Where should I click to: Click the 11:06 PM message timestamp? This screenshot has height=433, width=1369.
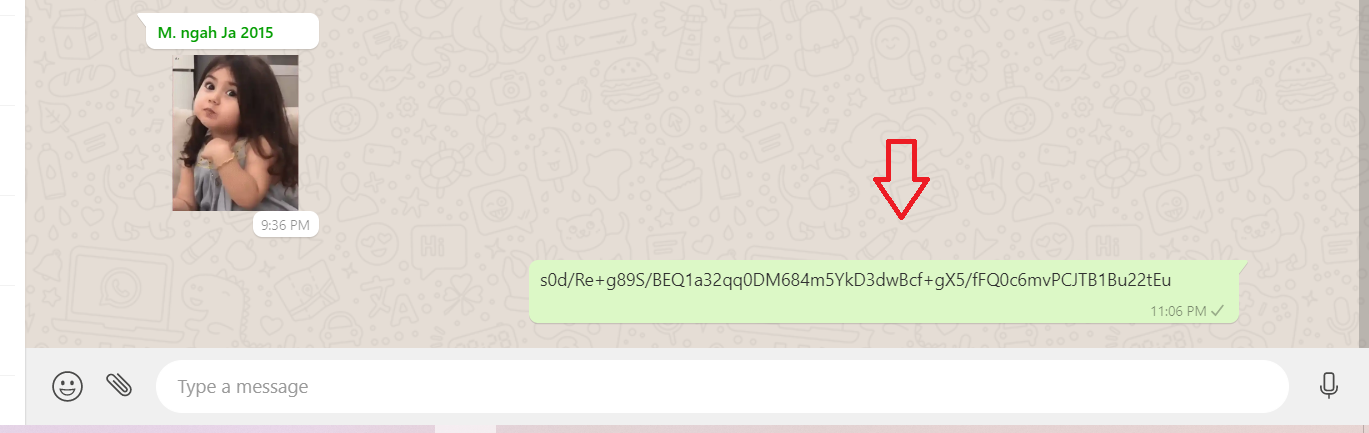(1178, 311)
